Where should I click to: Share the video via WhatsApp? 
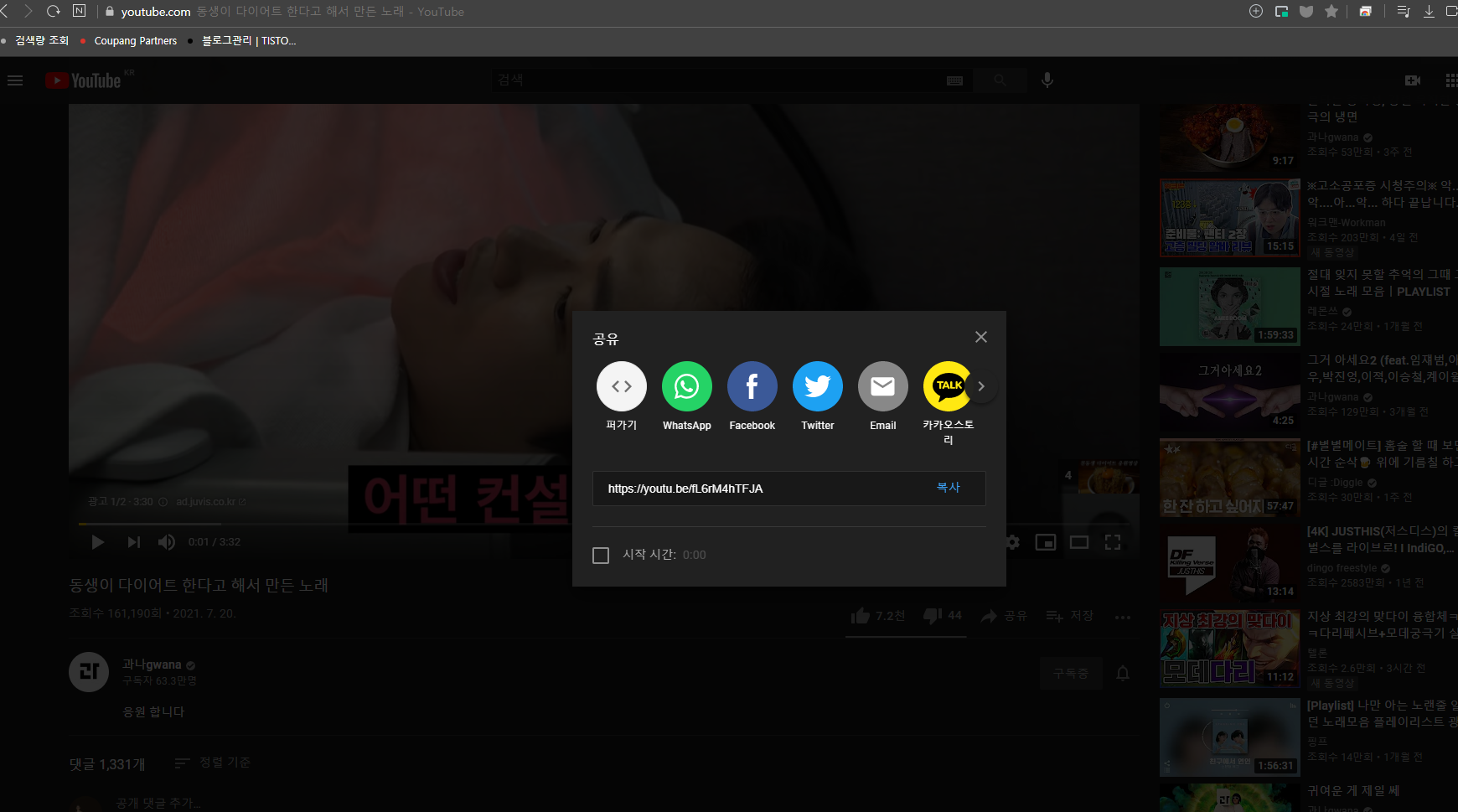(686, 386)
